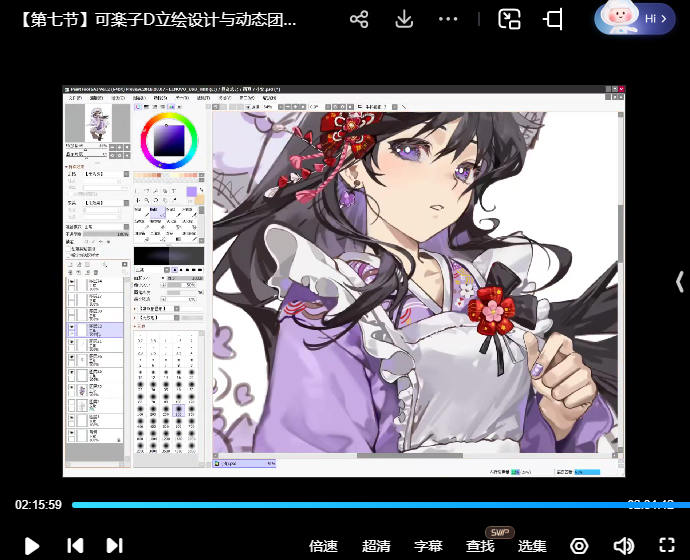Expand the right side panel chevron
This screenshot has height=560, width=690.
coord(680,282)
